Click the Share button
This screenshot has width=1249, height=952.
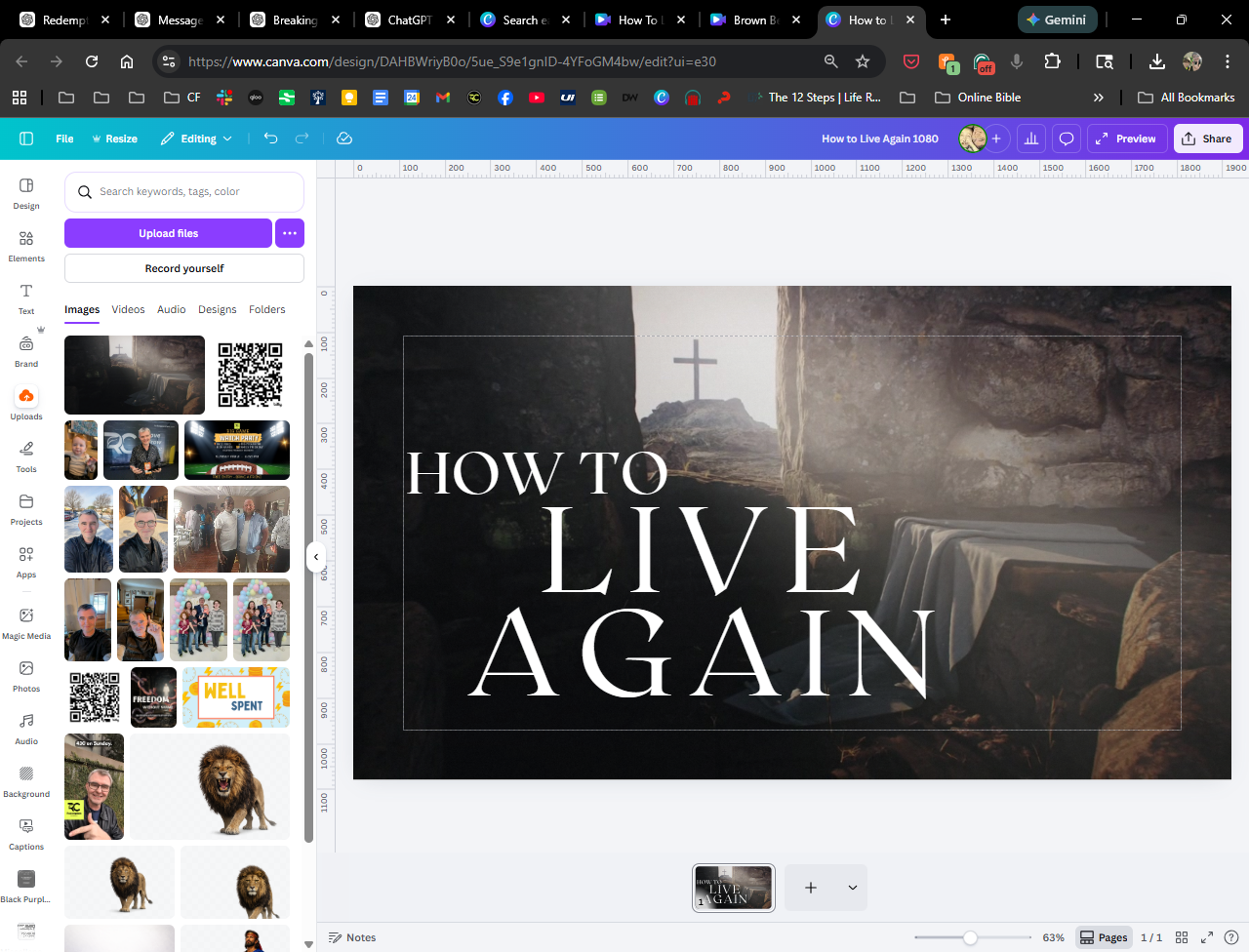tap(1207, 139)
